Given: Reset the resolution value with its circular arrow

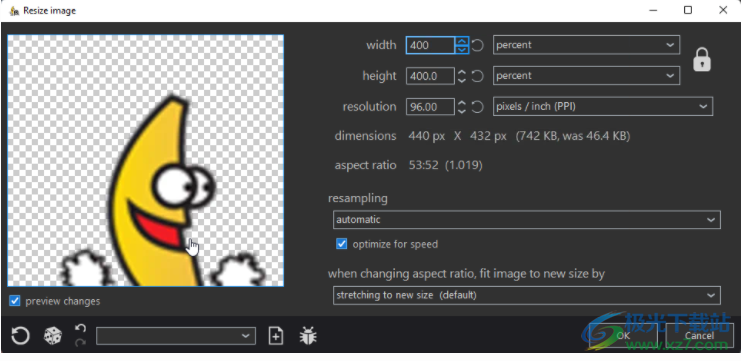Looking at the screenshot, I should click(x=478, y=107).
